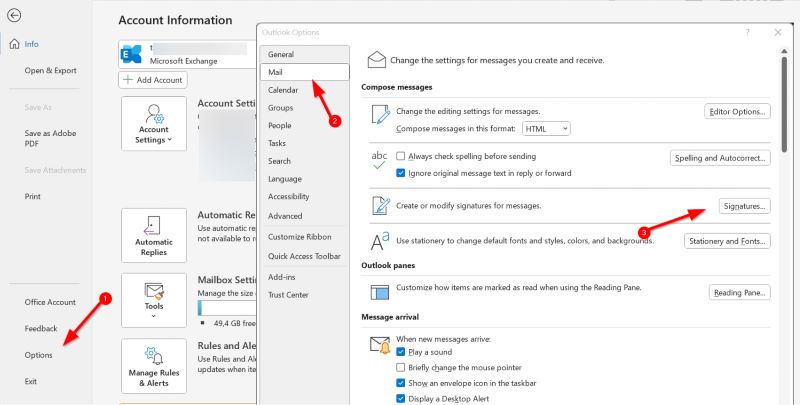The height and width of the screenshot is (405, 800).
Task: Open the compose message format HTML dropdown
Action: point(550,129)
